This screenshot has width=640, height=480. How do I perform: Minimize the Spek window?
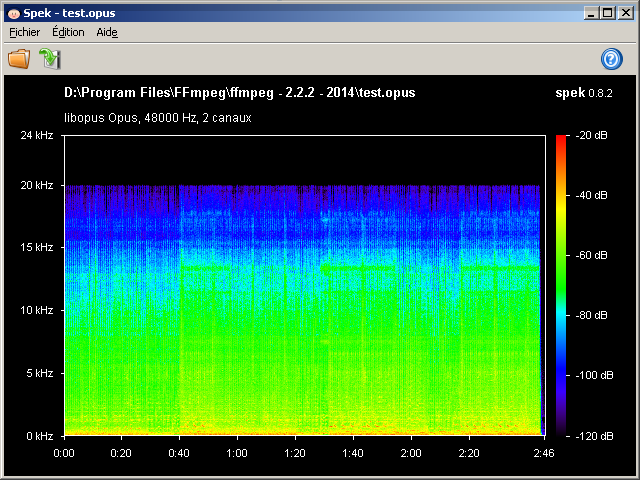(591, 13)
